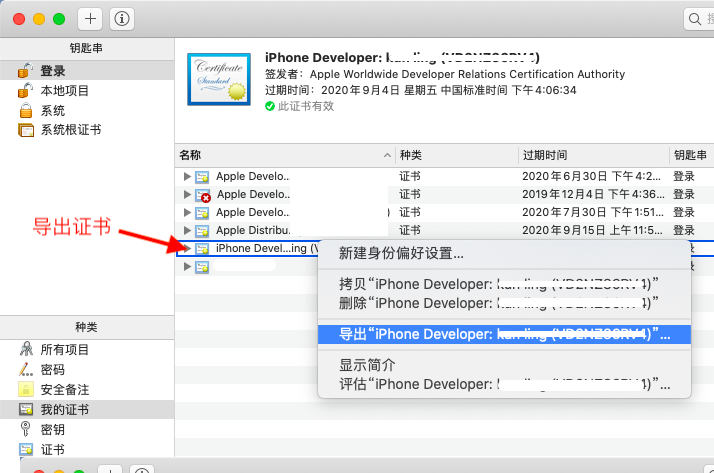This screenshot has height=473, width=714.
Task: Click the red close window button
Action: [19, 19]
